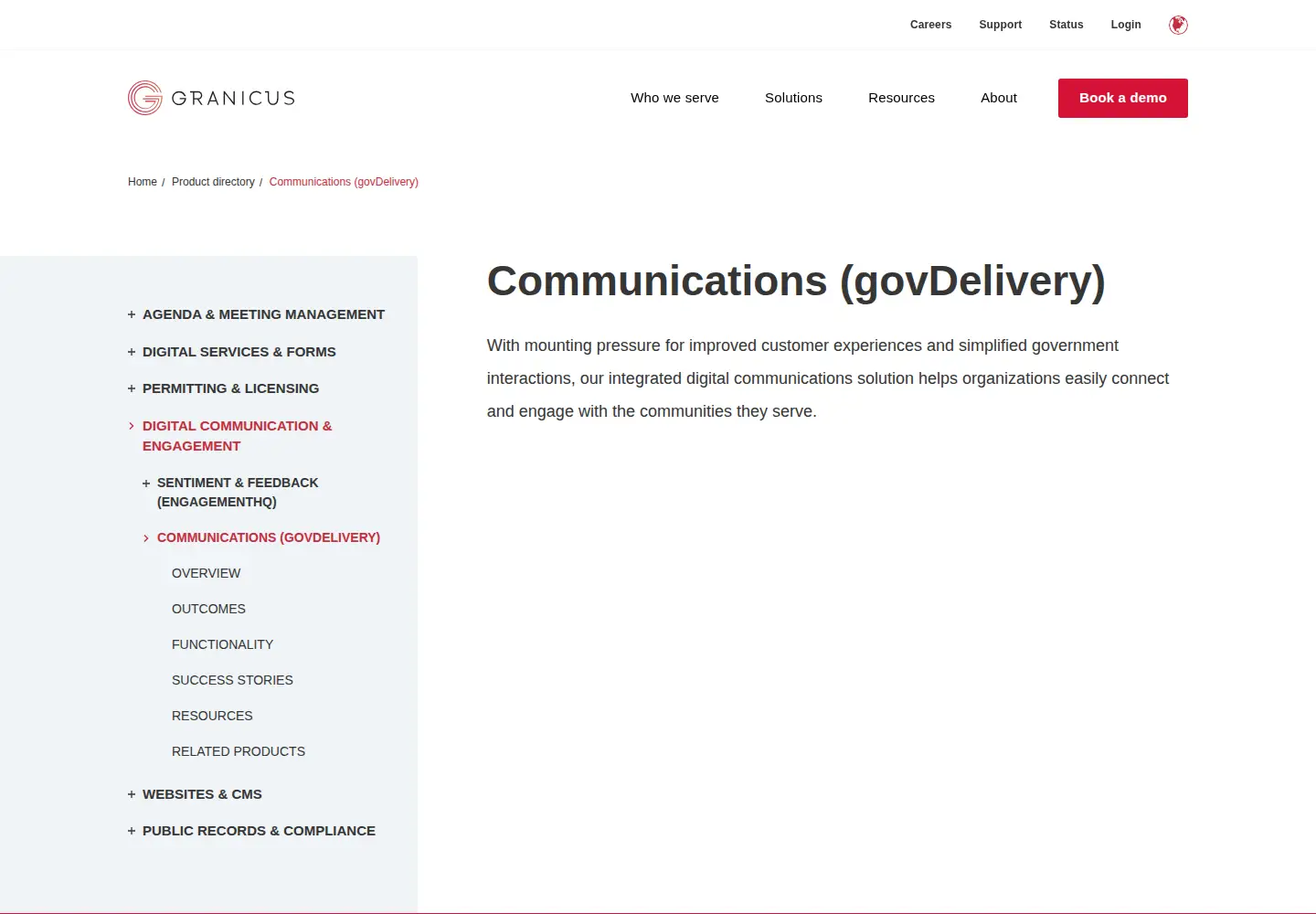Open the About menu

point(999,98)
